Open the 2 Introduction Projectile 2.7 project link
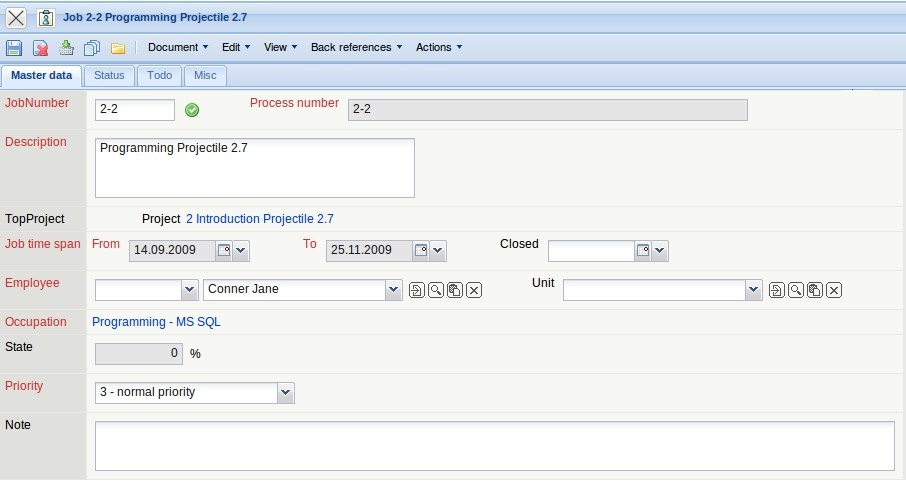Viewport: 906px width, 483px height. click(x=259, y=219)
